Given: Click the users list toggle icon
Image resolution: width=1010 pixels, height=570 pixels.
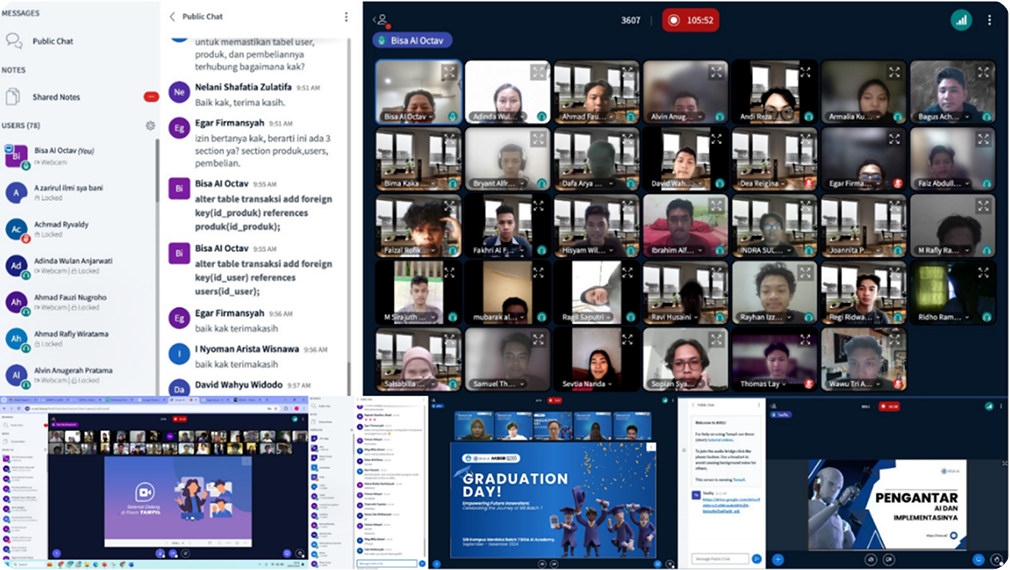Looking at the screenshot, I should click(x=381, y=19).
